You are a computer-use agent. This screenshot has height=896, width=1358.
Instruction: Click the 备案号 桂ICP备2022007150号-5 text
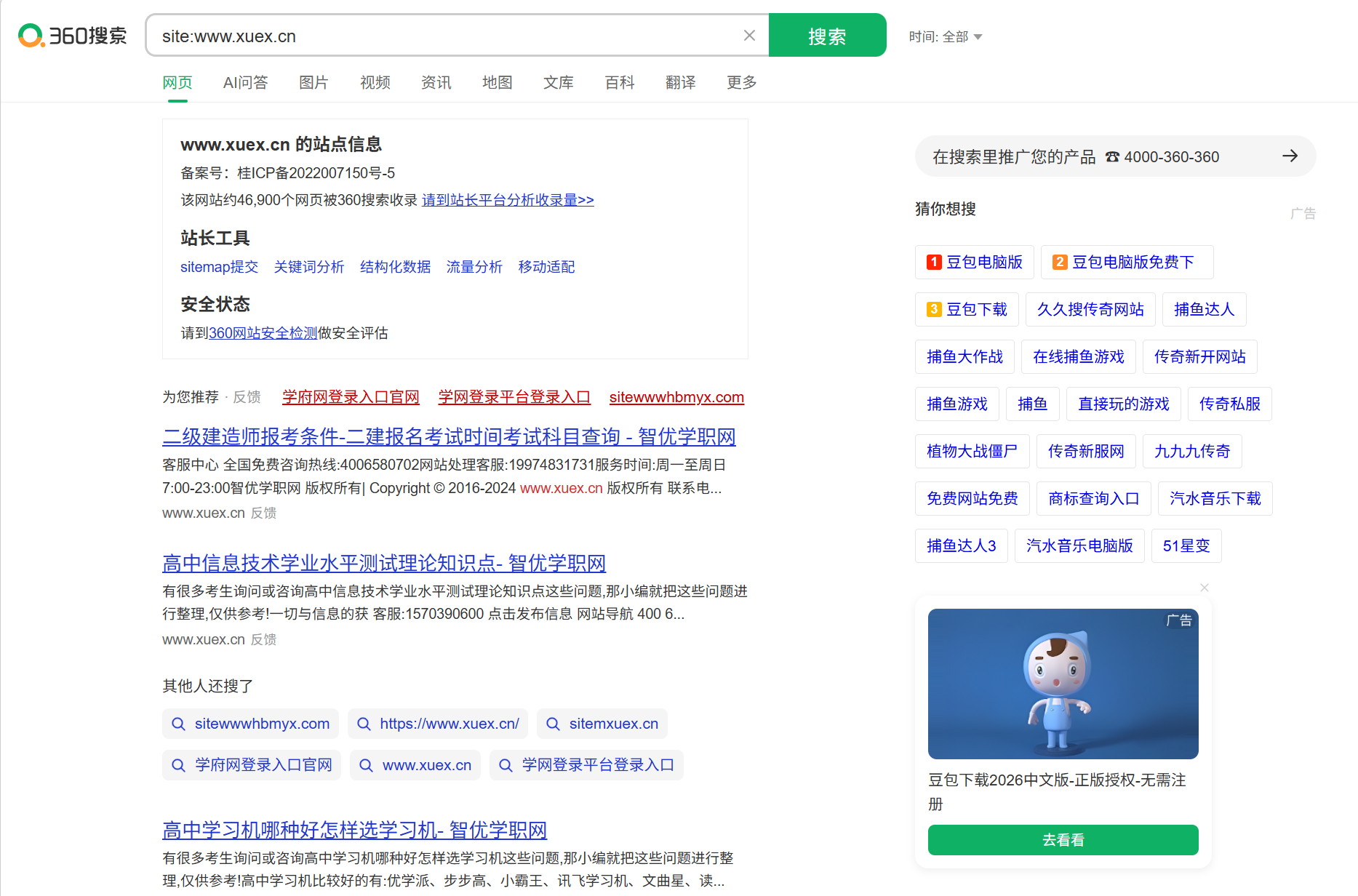point(288,173)
